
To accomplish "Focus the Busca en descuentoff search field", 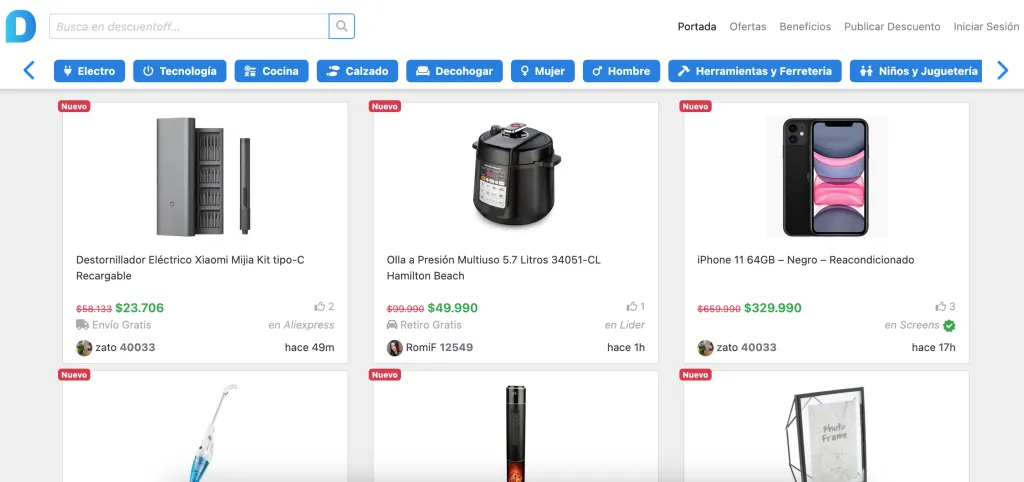I will pyautogui.click(x=189, y=26).
